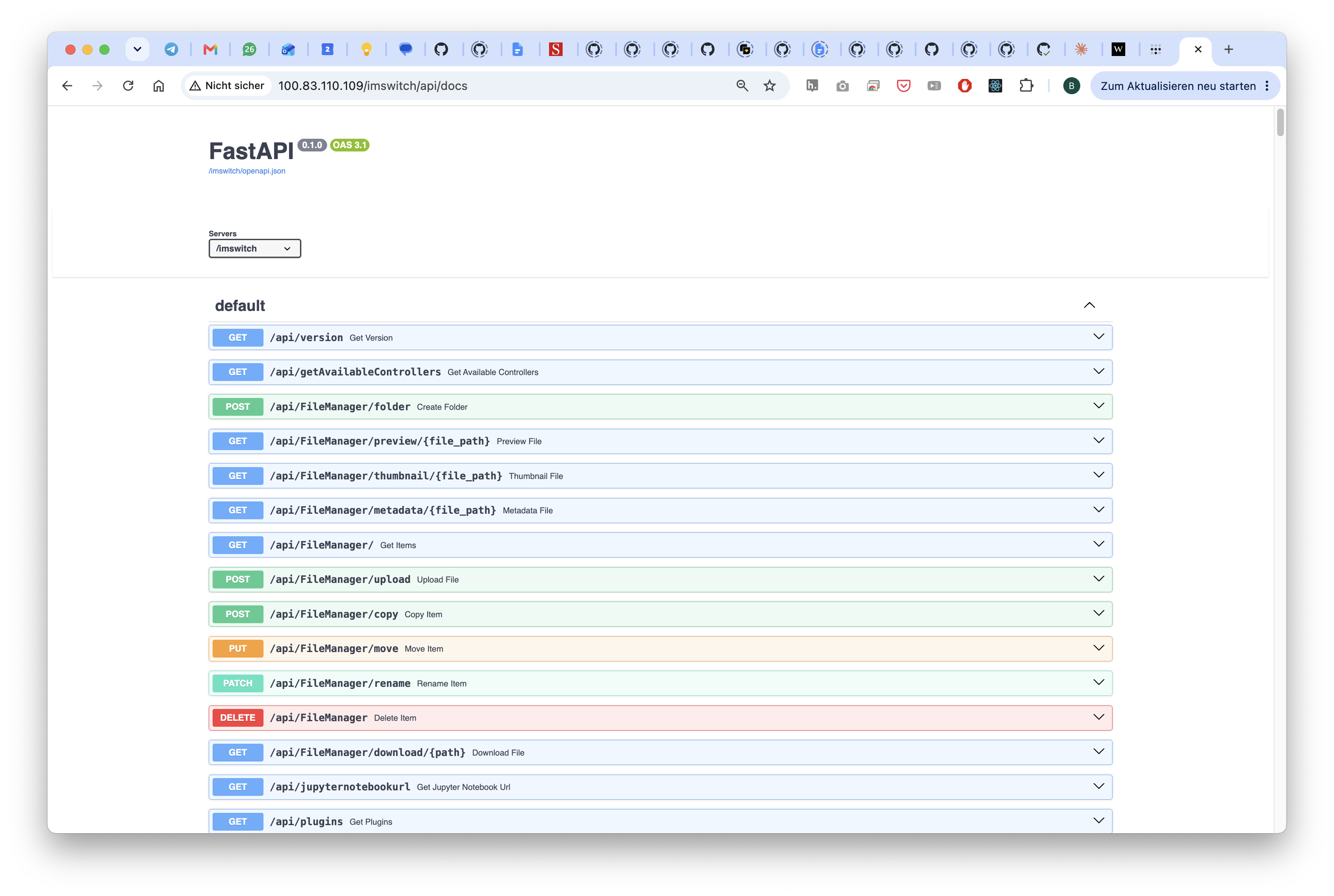The height and width of the screenshot is (896, 1334).
Task: Go to the browser home page
Action: pos(159,86)
